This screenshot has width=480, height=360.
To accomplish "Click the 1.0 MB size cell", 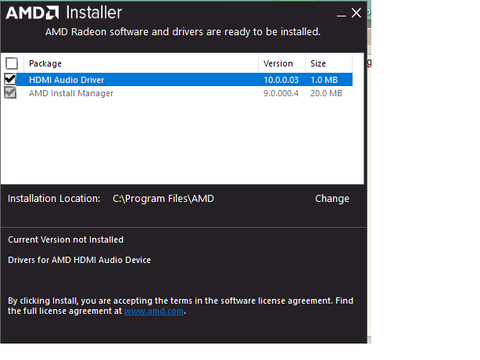I will point(324,80).
